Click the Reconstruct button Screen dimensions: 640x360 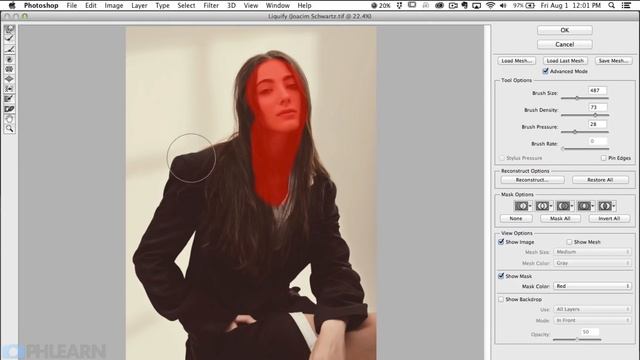click(532, 180)
